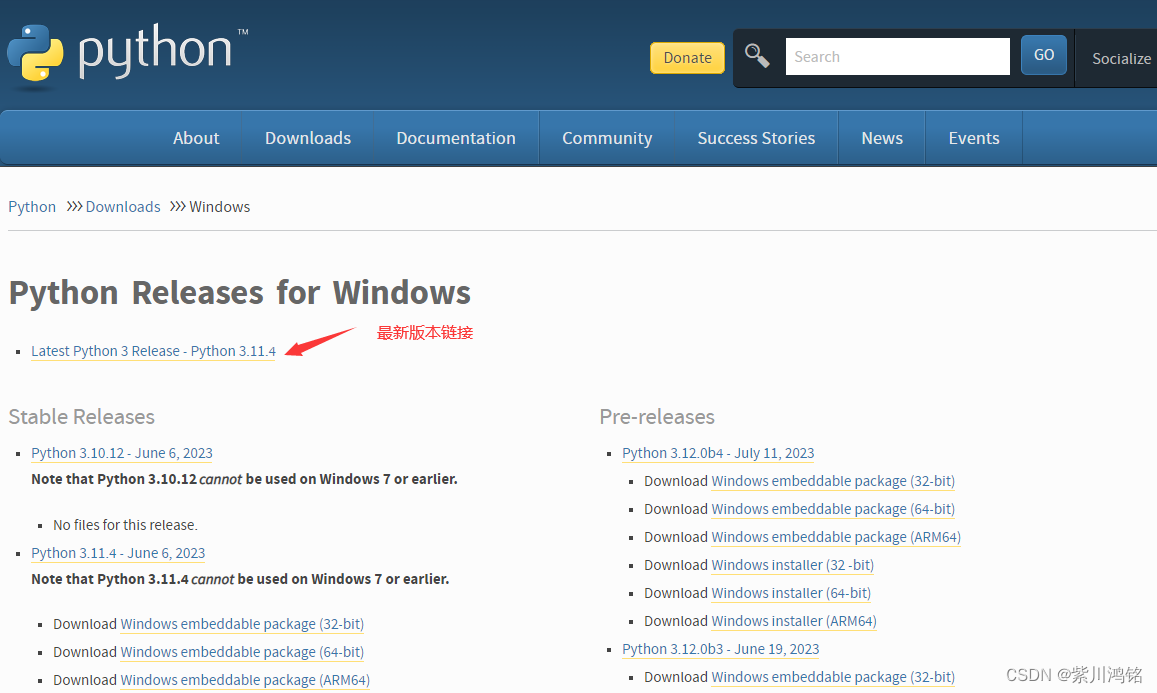Viewport: 1157px width, 693px height.
Task: Download Windows embeddable package (ARM64) for 3.11.4
Action: (x=244, y=679)
